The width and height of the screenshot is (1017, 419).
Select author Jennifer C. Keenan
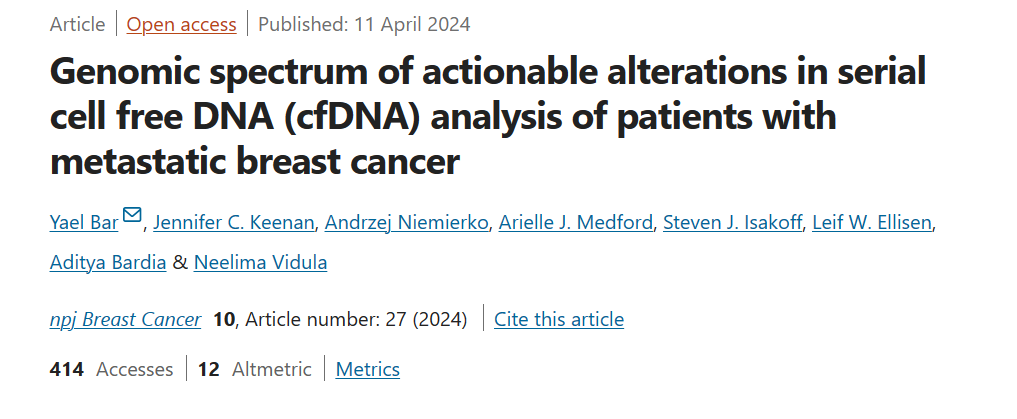[x=234, y=223]
